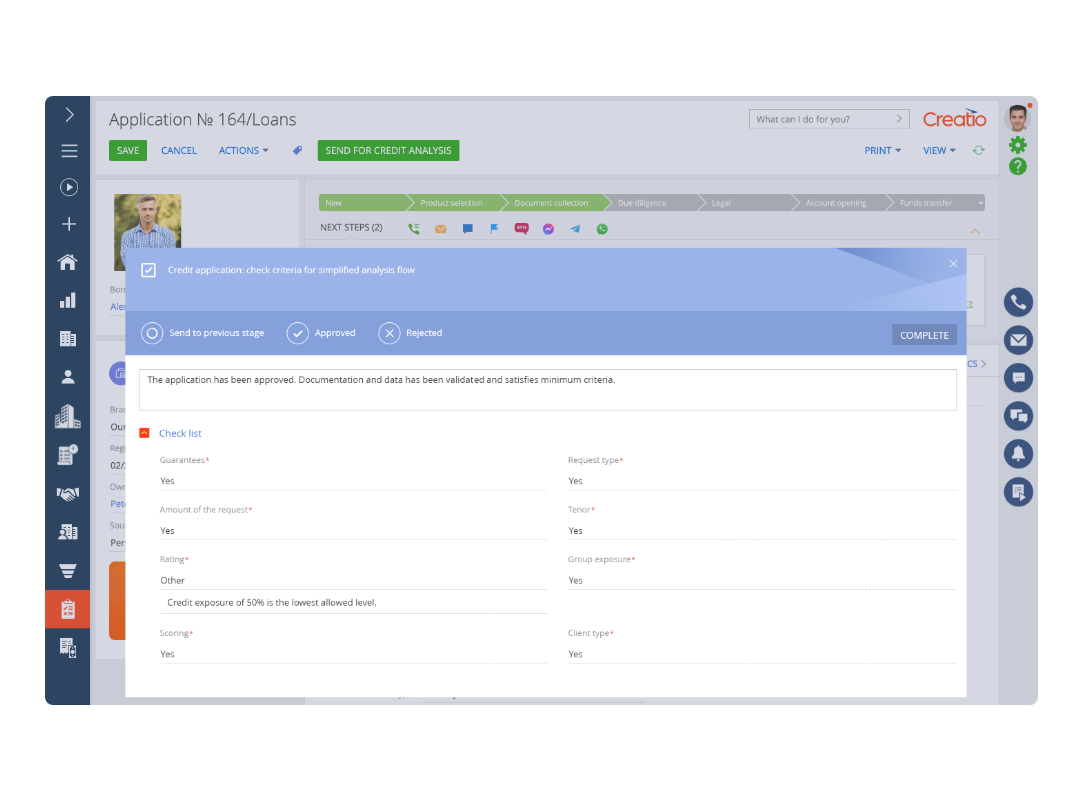Image resolution: width=1082 pixels, height=800 pixels.
Task: Click the green Save button
Action: (128, 150)
